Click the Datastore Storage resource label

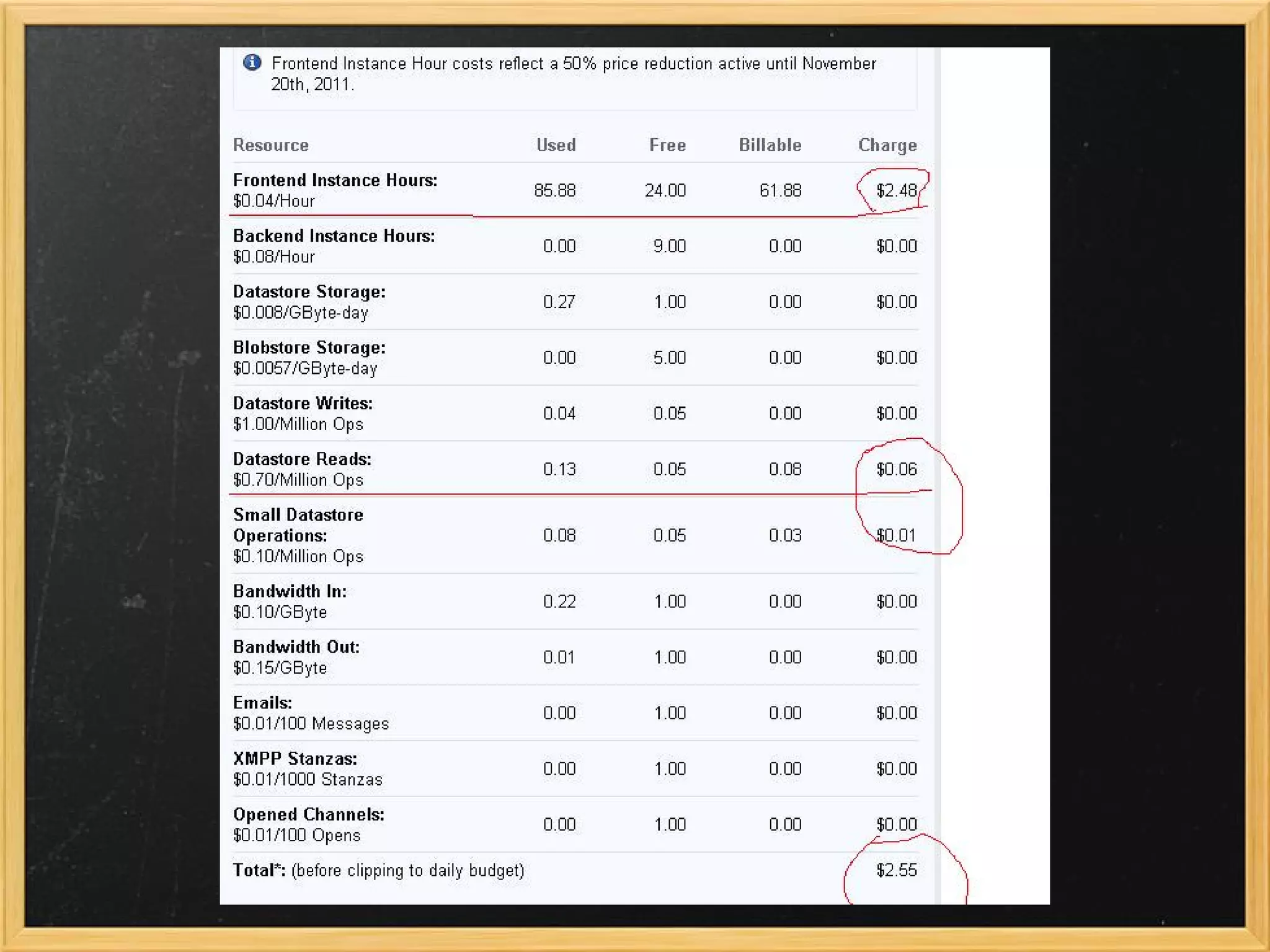(309, 292)
